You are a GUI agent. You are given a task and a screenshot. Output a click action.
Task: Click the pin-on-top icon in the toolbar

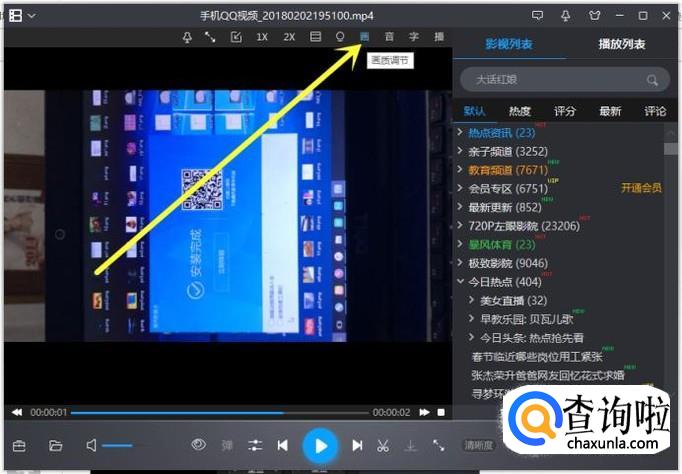point(187,37)
